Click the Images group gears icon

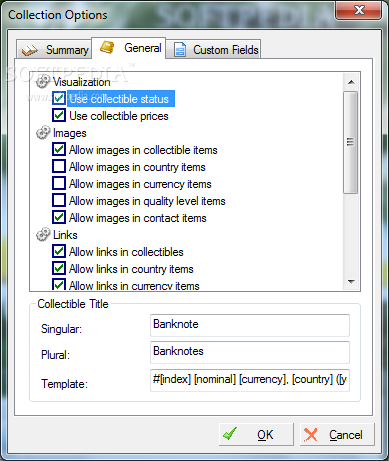pyautogui.click(x=43, y=133)
